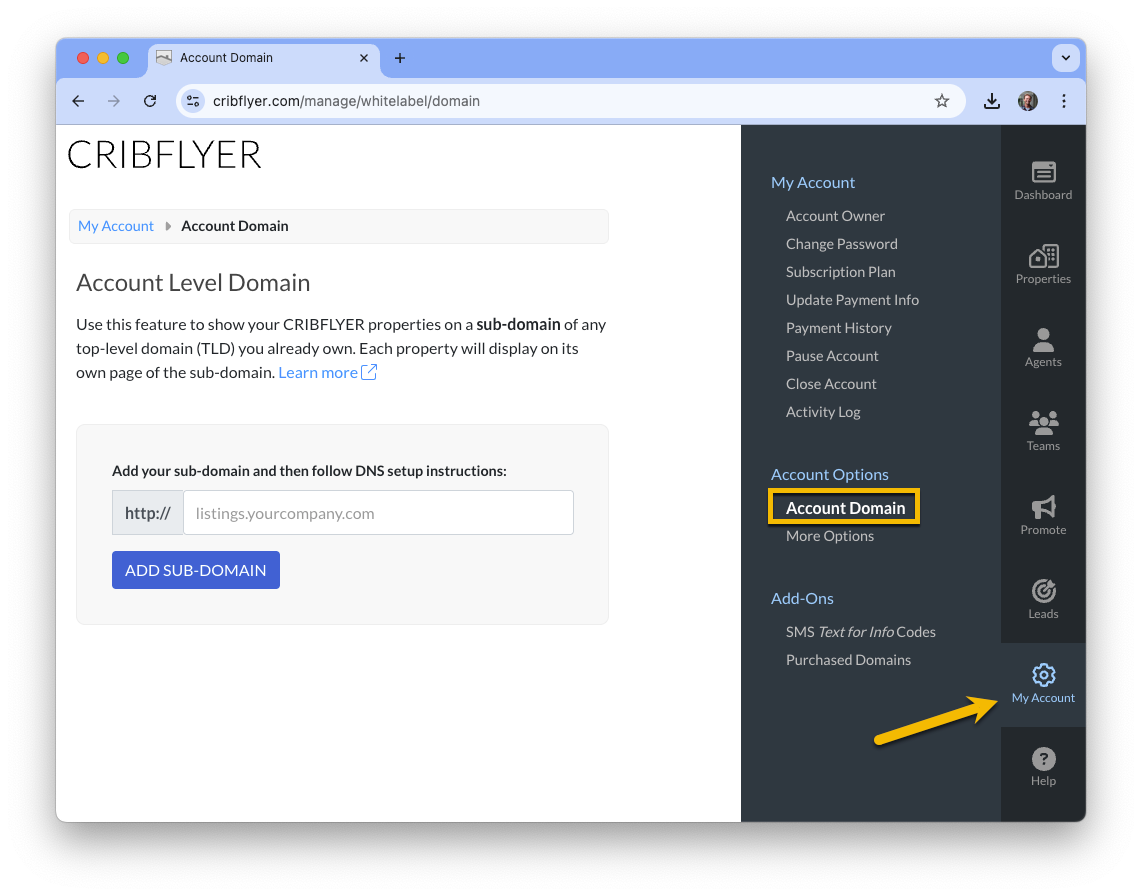The height and width of the screenshot is (896, 1142).
Task: Open a new browser tab
Action: point(399,58)
